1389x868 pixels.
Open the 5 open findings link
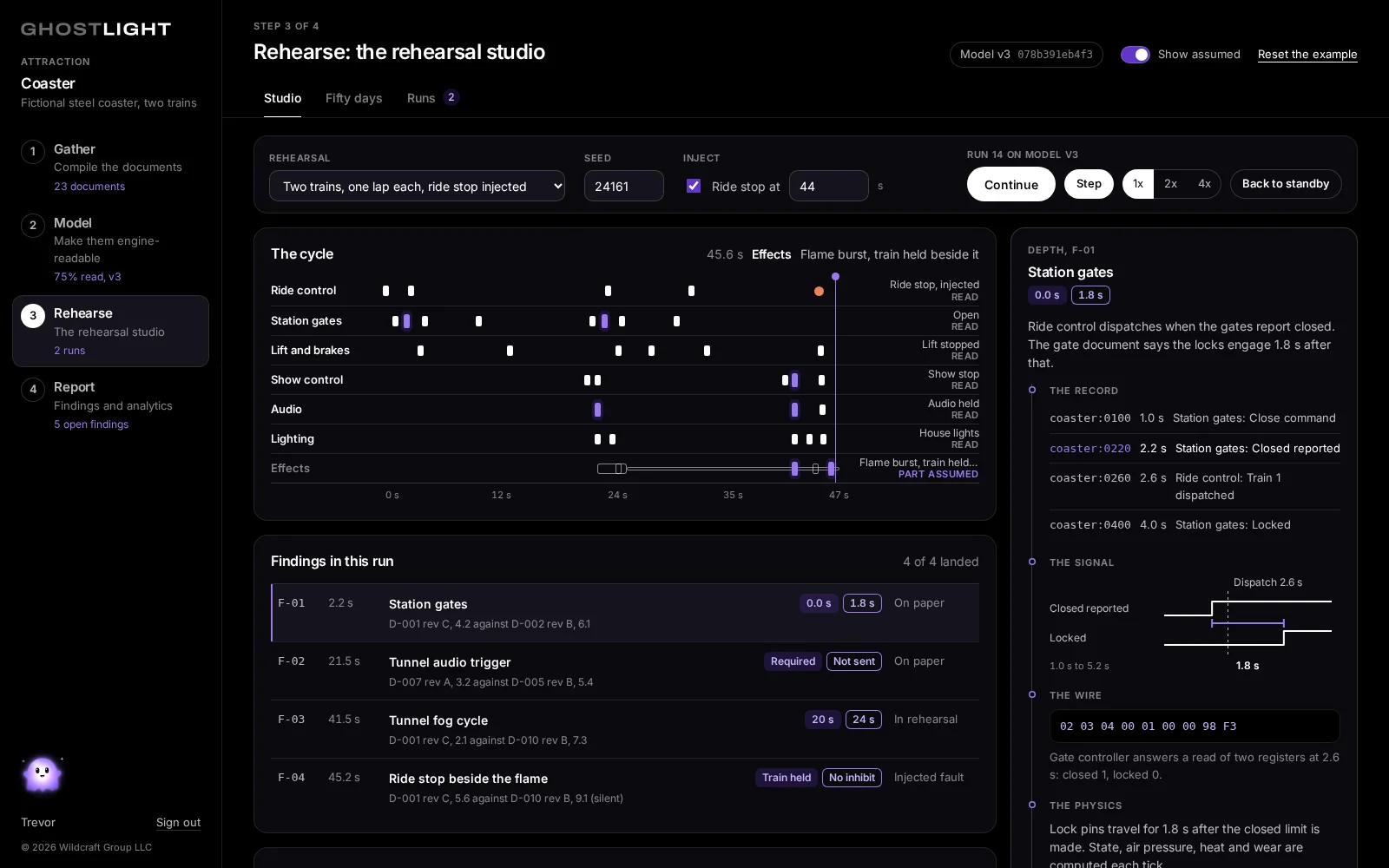(x=91, y=424)
